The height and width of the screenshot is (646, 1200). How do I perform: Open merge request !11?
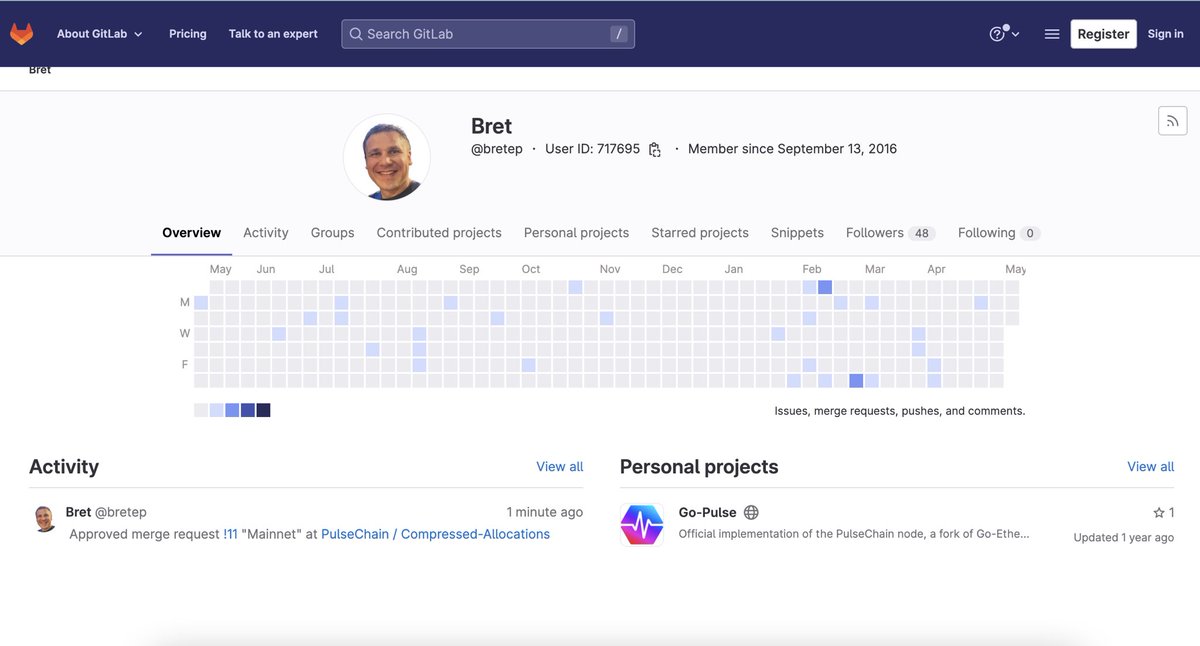pyautogui.click(x=229, y=533)
